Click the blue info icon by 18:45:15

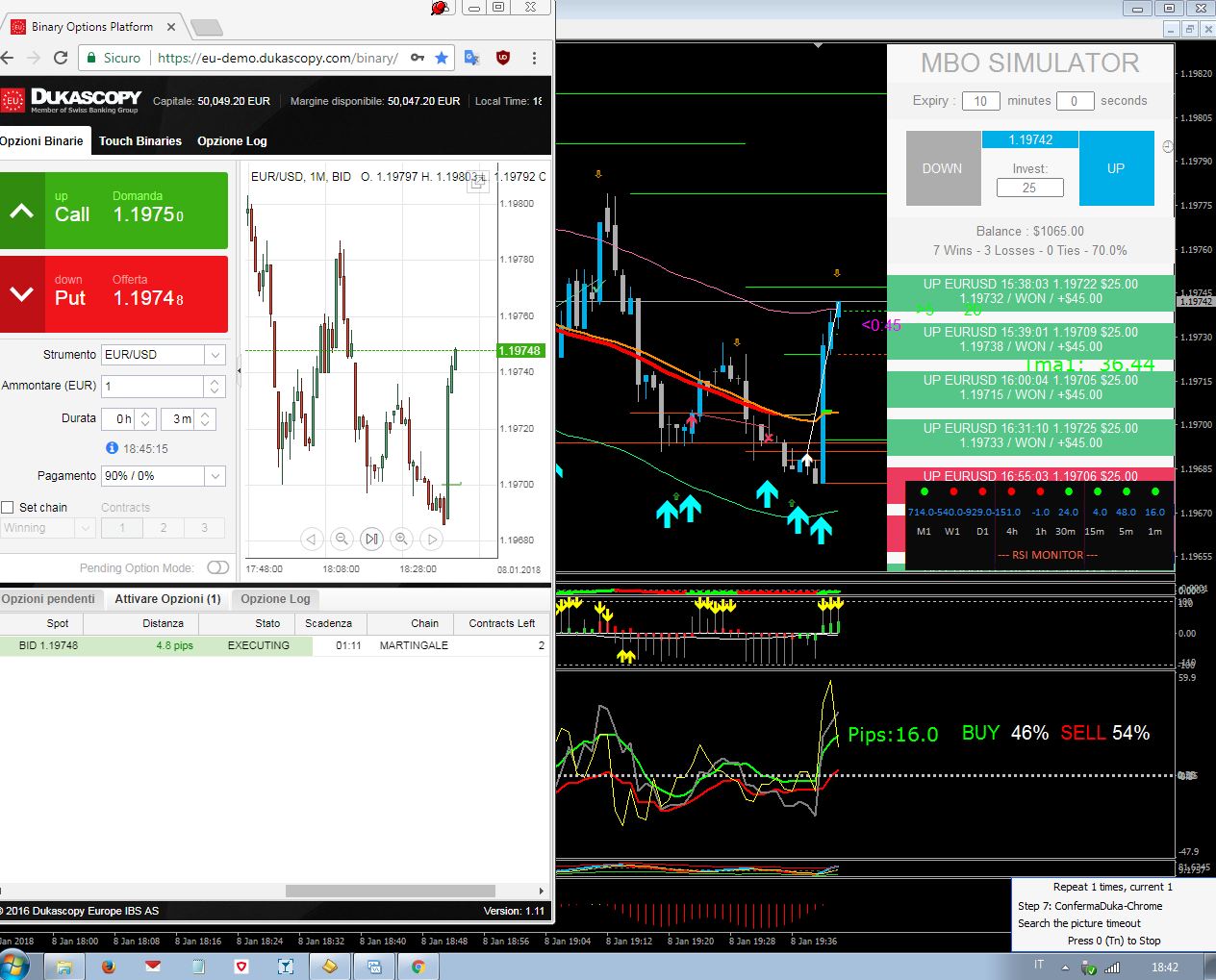coord(112,448)
